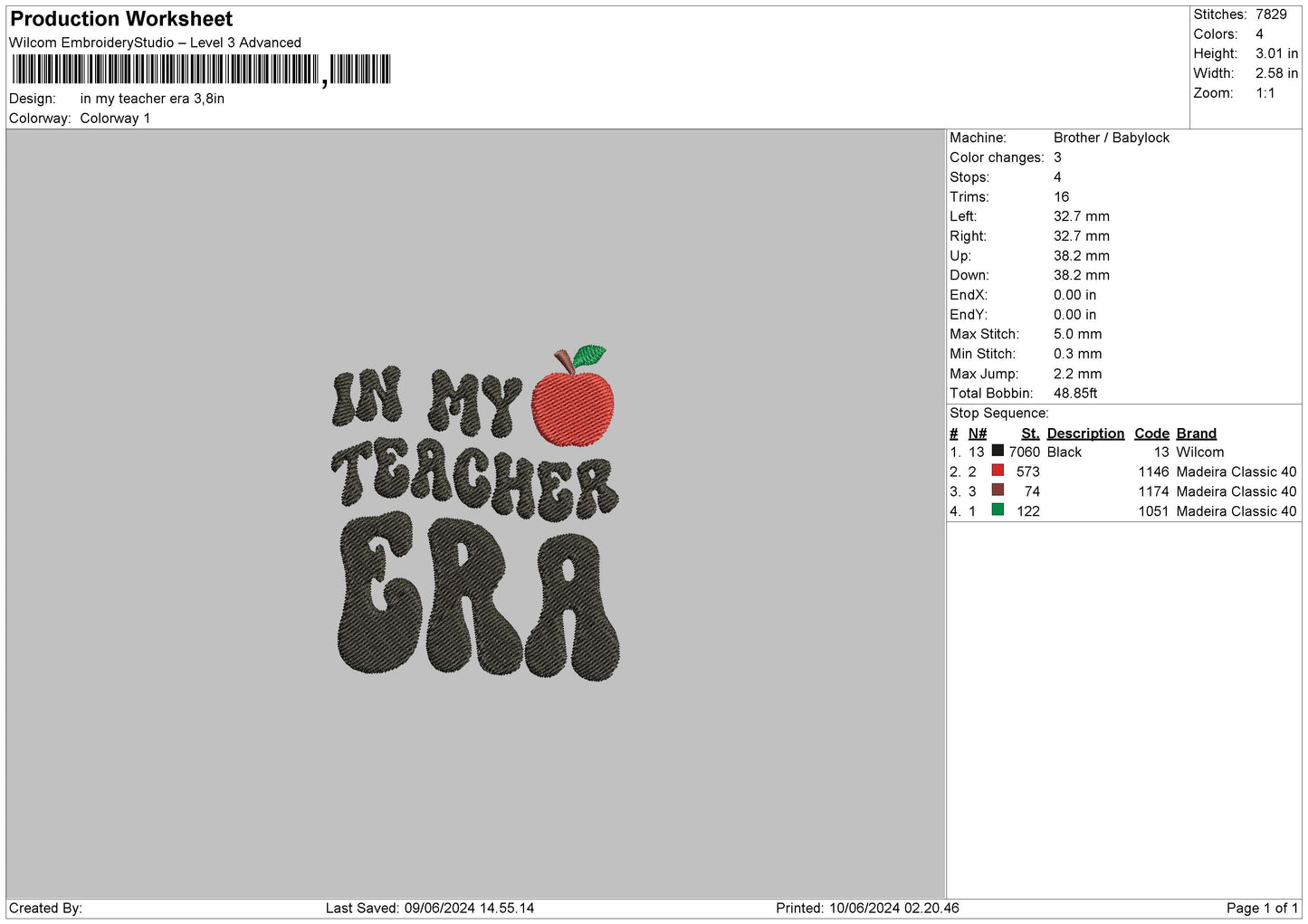Click the 'N#' column header
Screen dimensions: 1308x924
point(977,433)
